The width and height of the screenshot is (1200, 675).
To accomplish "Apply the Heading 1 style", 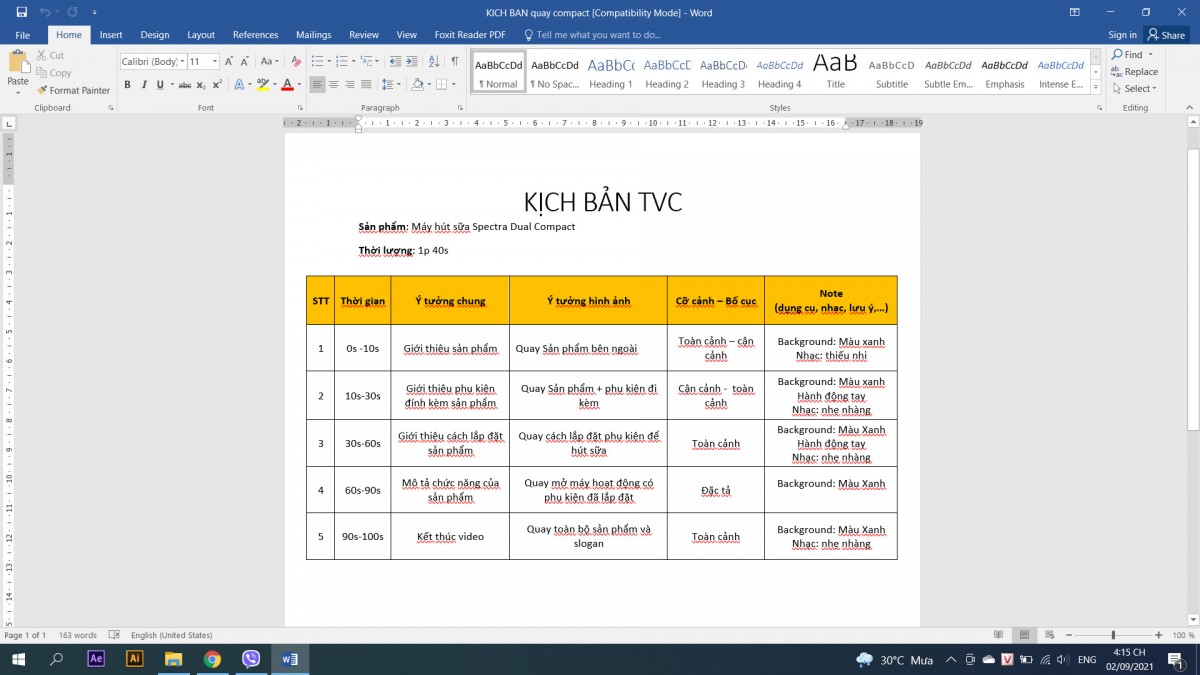I will [610, 71].
